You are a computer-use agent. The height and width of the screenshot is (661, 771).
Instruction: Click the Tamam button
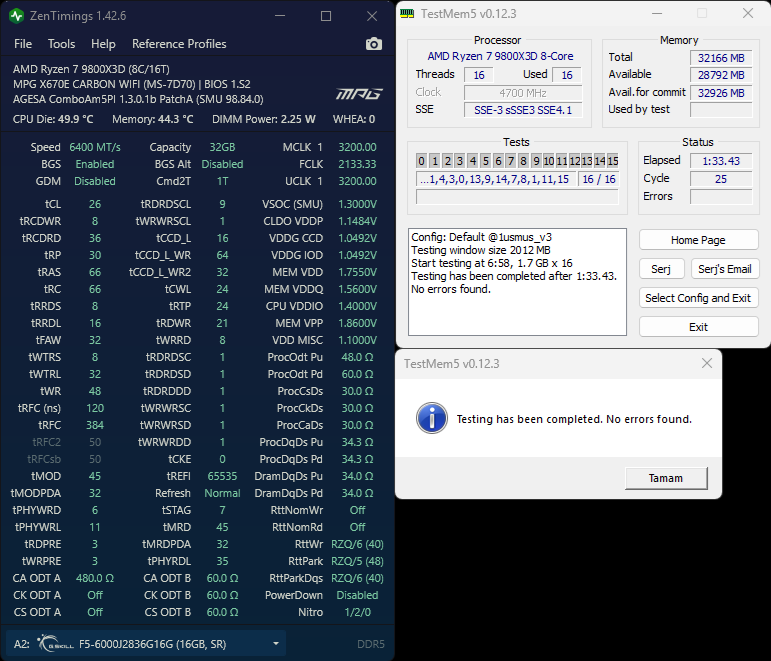[x=666, y=478]
